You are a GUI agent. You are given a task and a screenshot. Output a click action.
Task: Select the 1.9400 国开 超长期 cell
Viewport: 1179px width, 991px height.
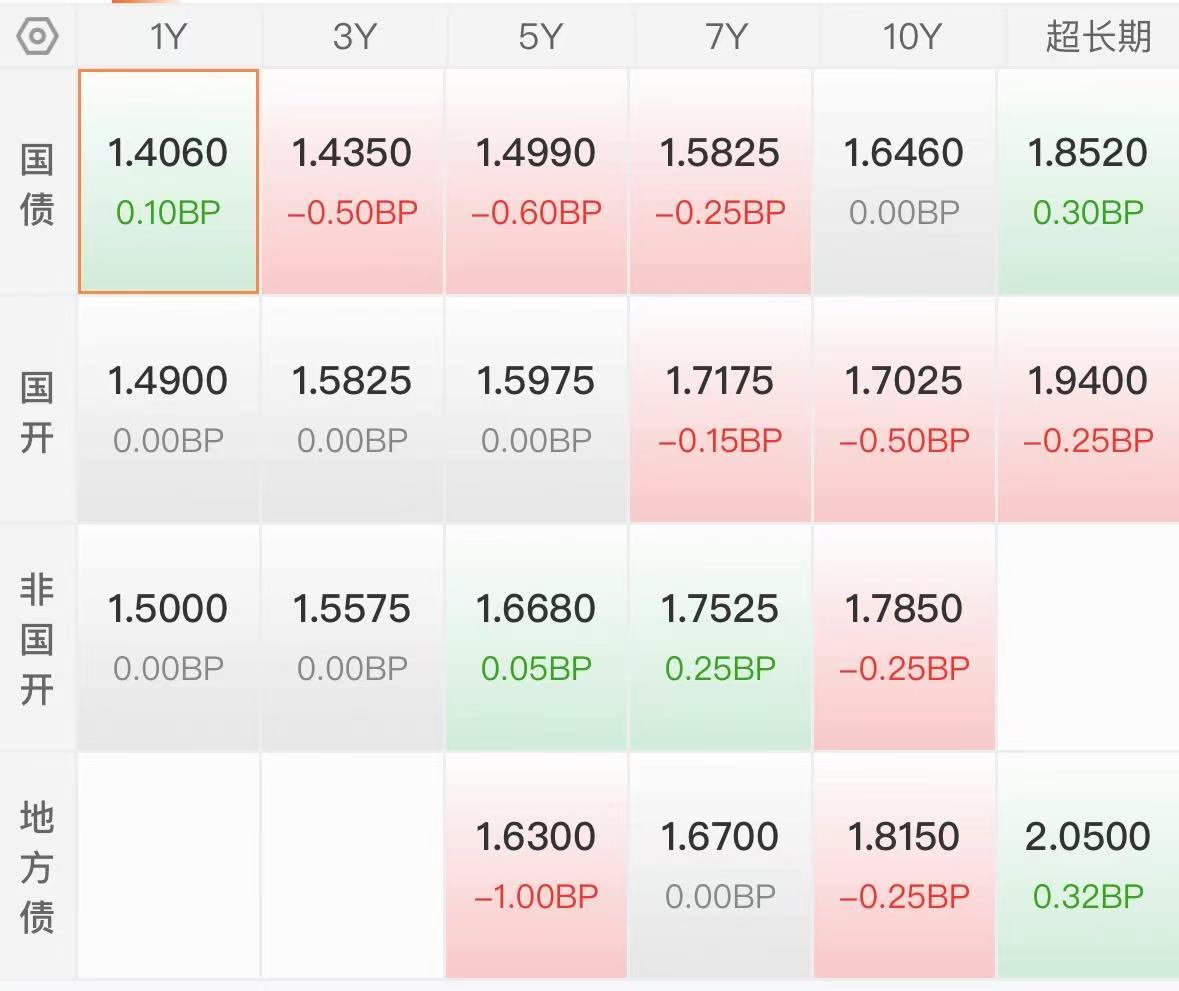(1088, 409)
